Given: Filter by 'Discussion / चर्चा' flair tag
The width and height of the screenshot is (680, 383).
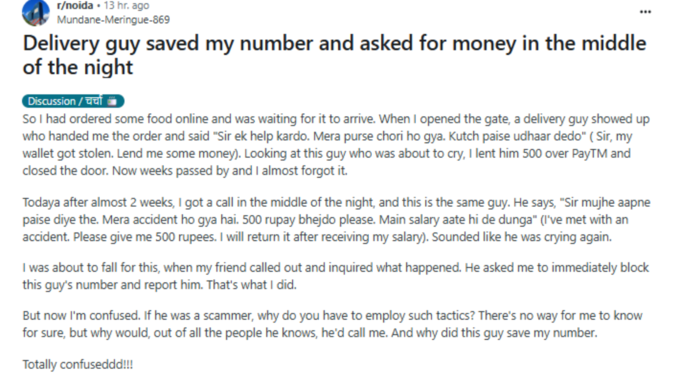Looking at the screenshot, I should point(73,101).
